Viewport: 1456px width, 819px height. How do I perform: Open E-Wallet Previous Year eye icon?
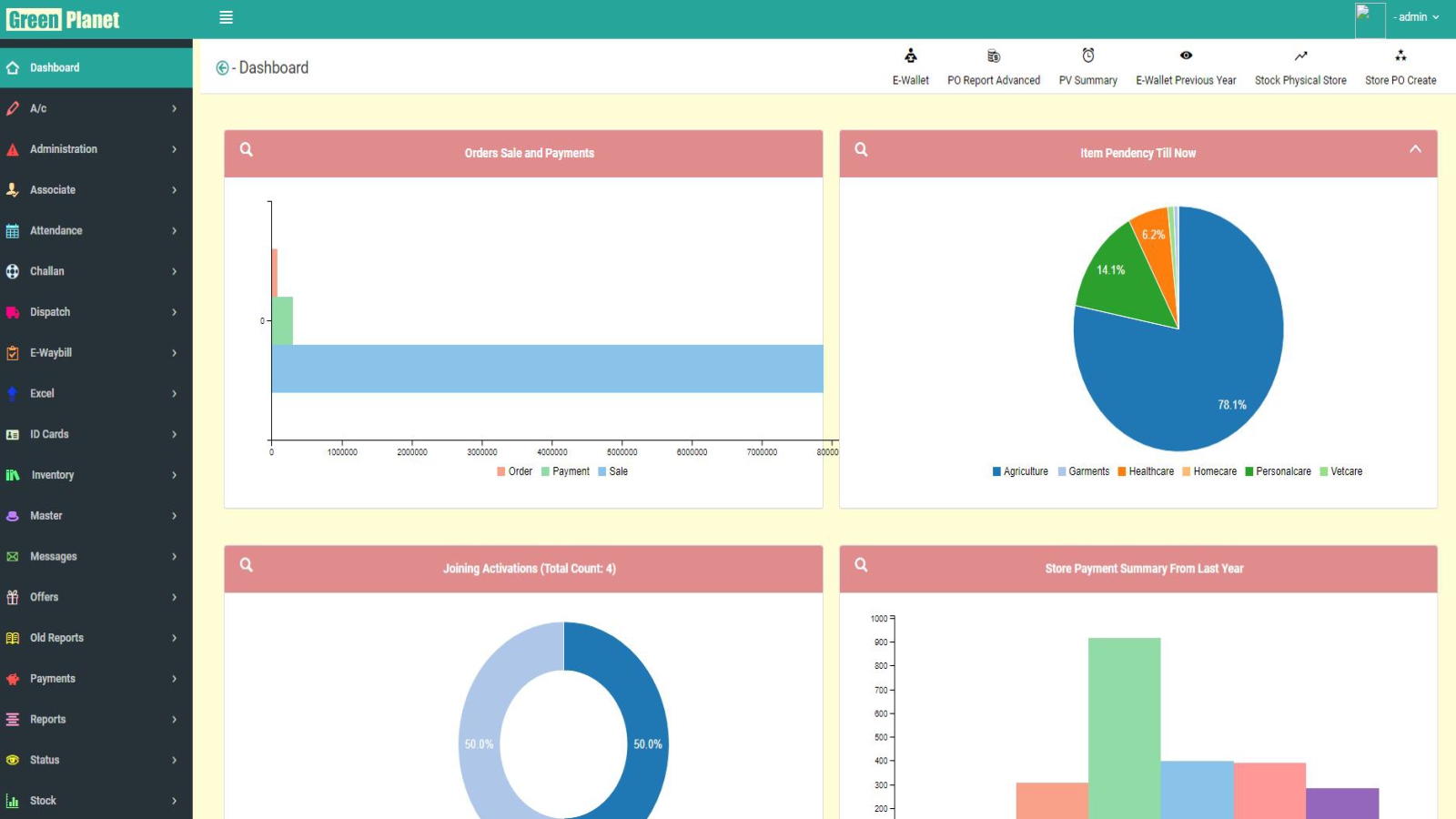pos(1186,56)
